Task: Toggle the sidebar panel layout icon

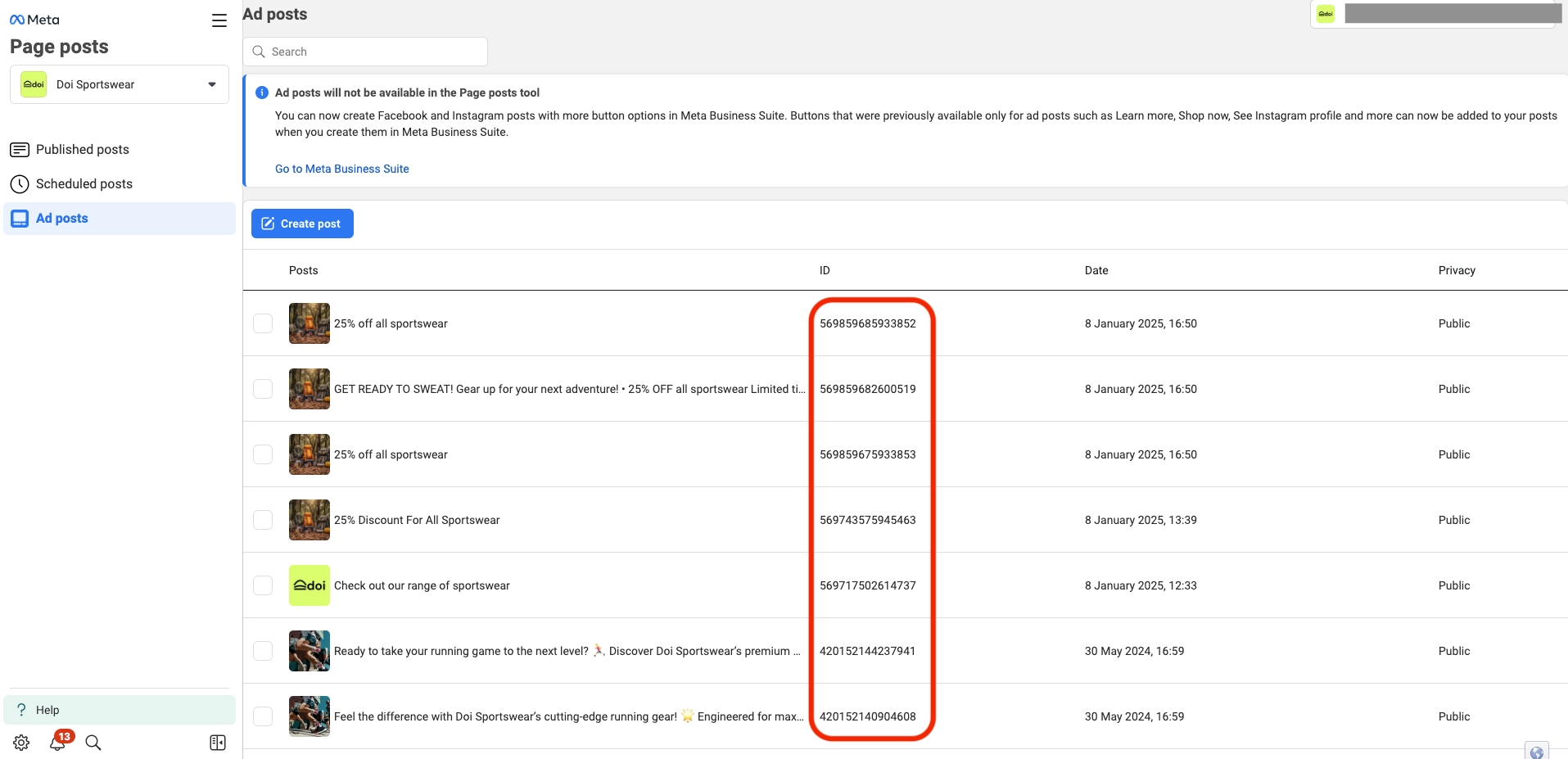Action: coord(217,743)
